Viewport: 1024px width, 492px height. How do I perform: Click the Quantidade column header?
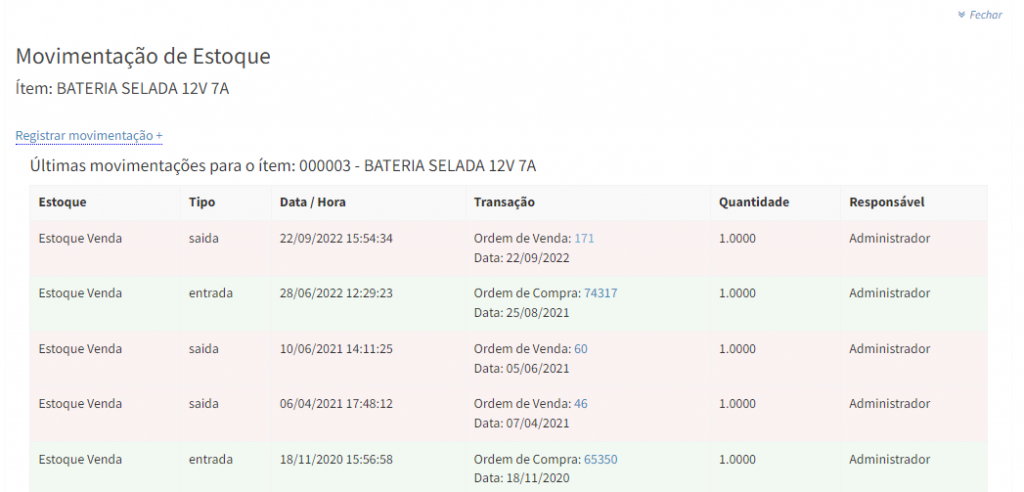click(x=754, y=202)
